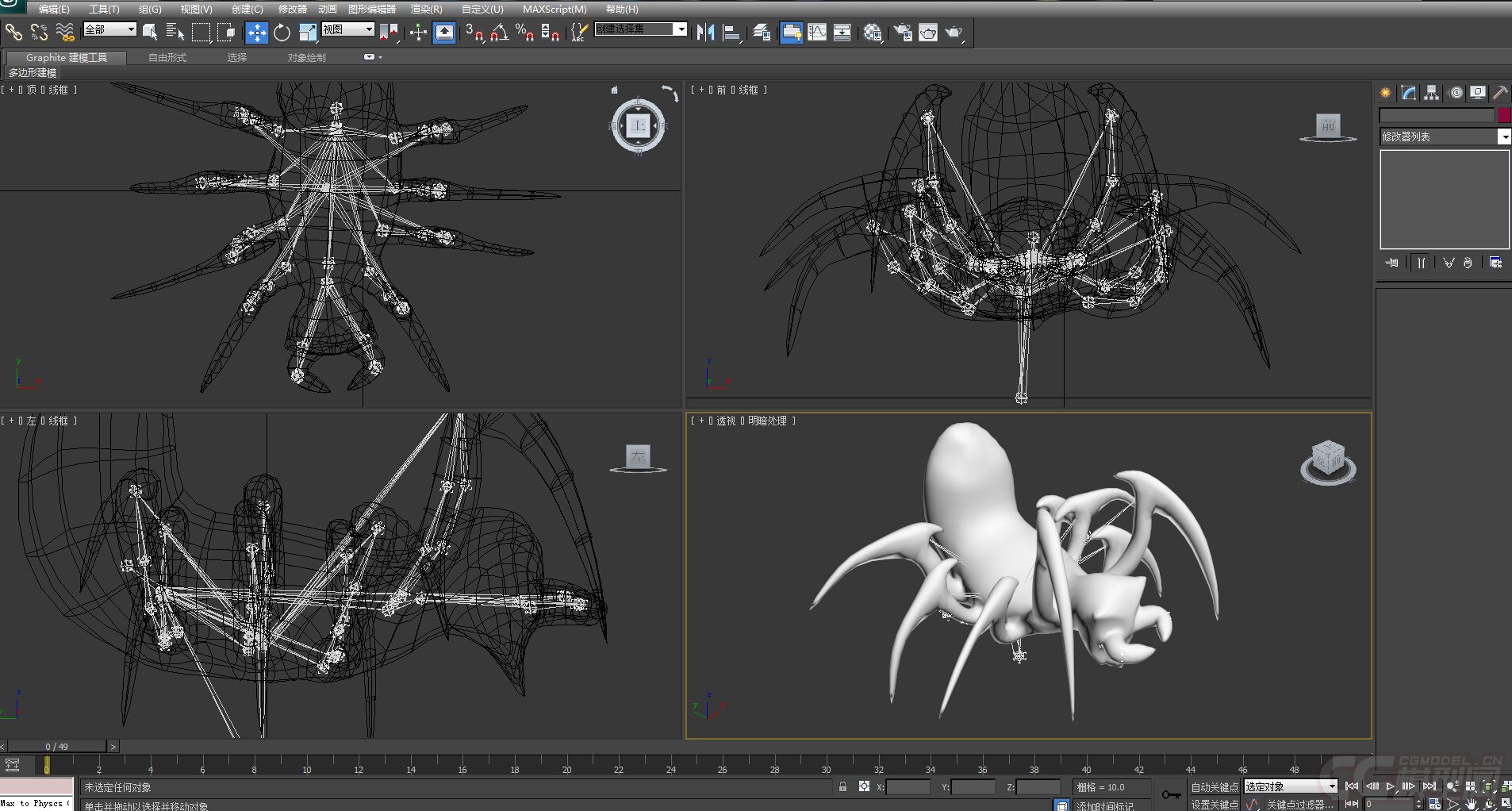Open perspective viewport 明暗处理 shading menu
1512x811 pixels.
point(767,421)
